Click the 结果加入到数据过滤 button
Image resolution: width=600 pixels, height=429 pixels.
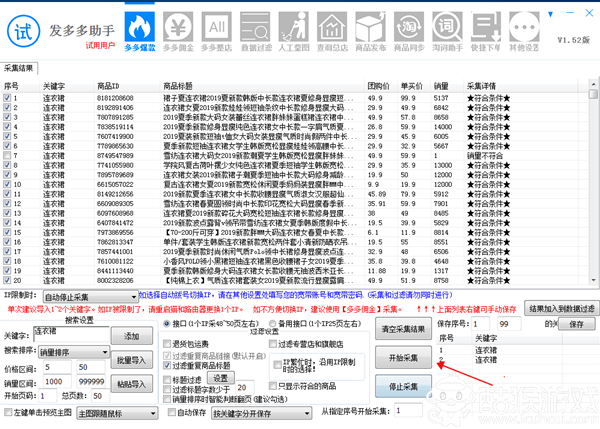point(562,308)
